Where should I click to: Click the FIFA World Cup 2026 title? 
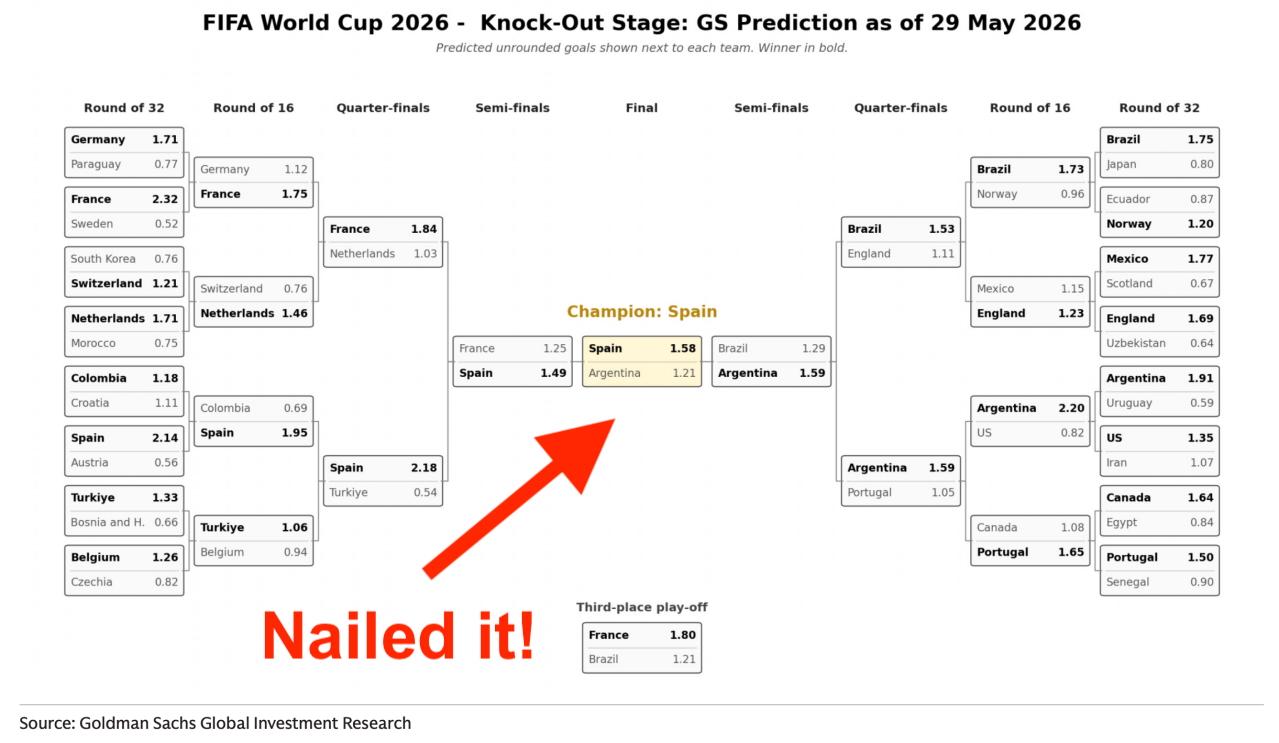coord(642,23)
